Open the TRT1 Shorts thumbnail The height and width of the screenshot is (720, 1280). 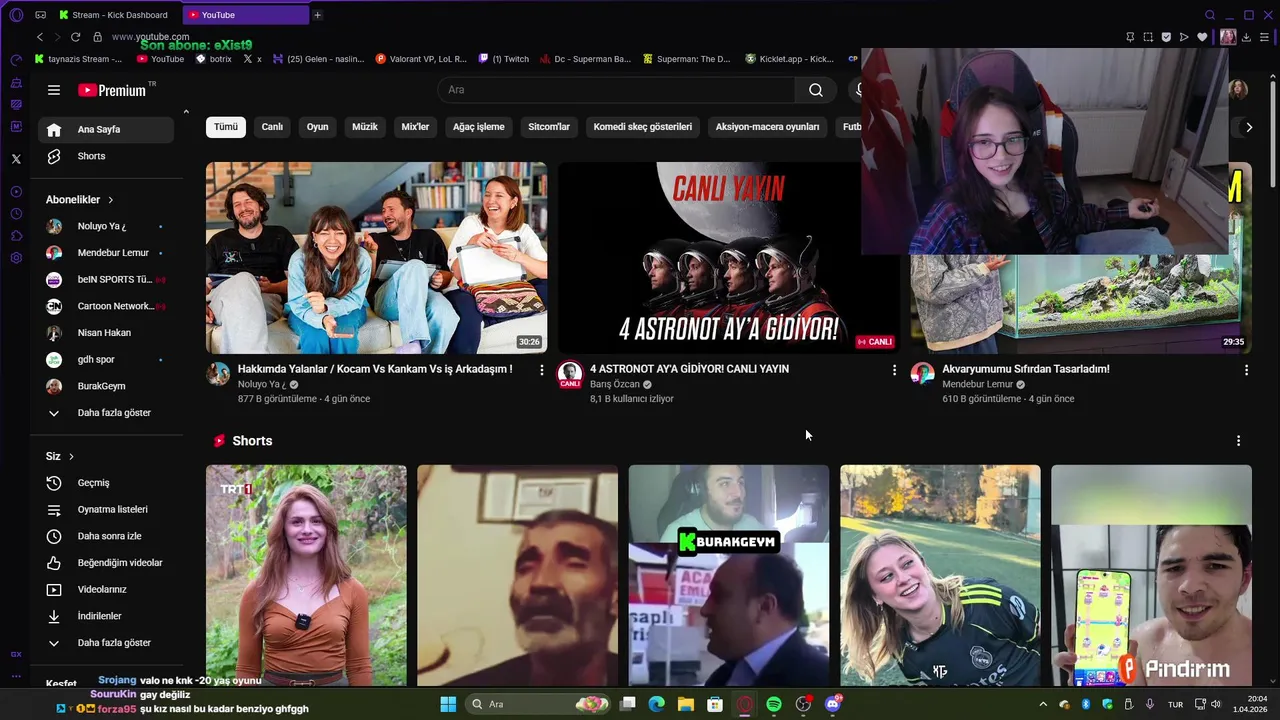[306, 575]
